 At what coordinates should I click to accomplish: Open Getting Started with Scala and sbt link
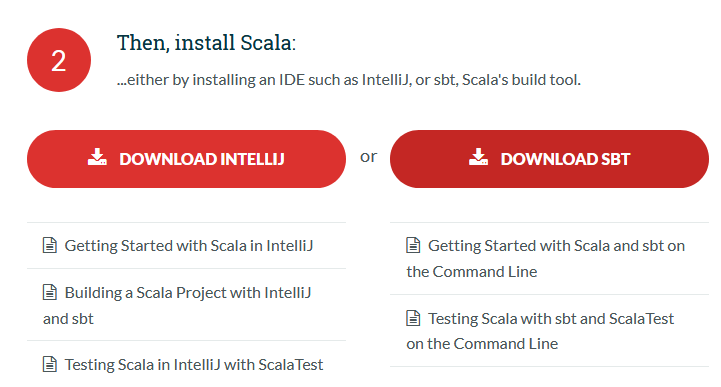point(546,258)
